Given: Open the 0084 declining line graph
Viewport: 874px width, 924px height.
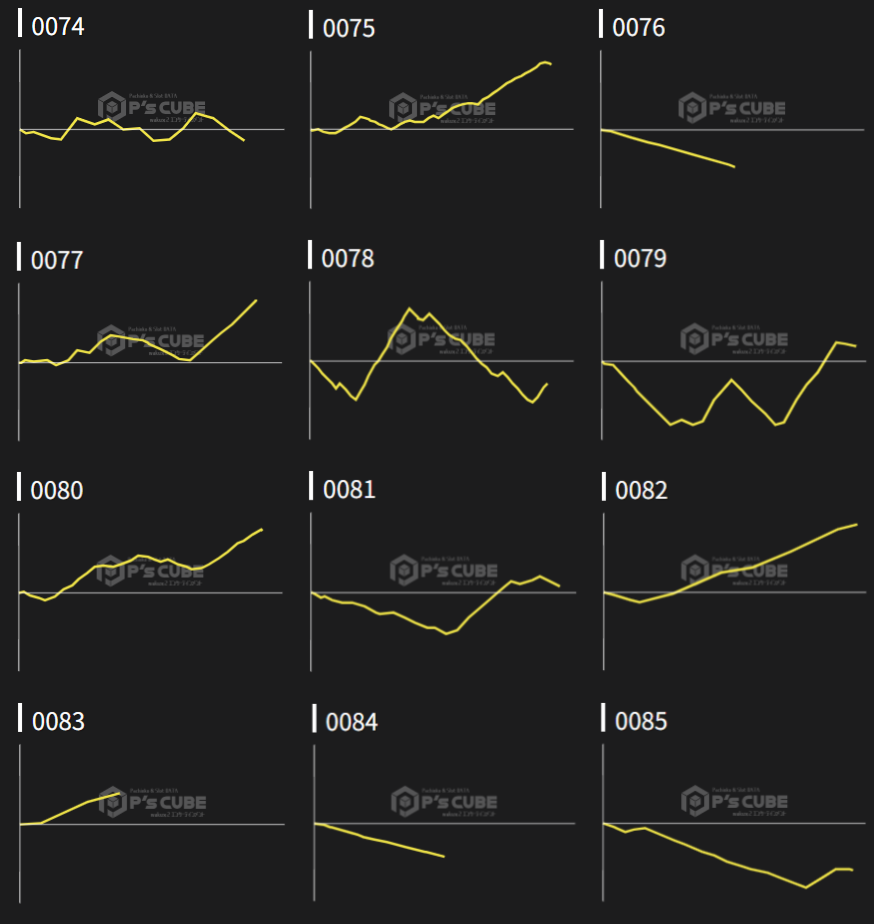Looking at the screenshot, I should [x=380, y=840].
